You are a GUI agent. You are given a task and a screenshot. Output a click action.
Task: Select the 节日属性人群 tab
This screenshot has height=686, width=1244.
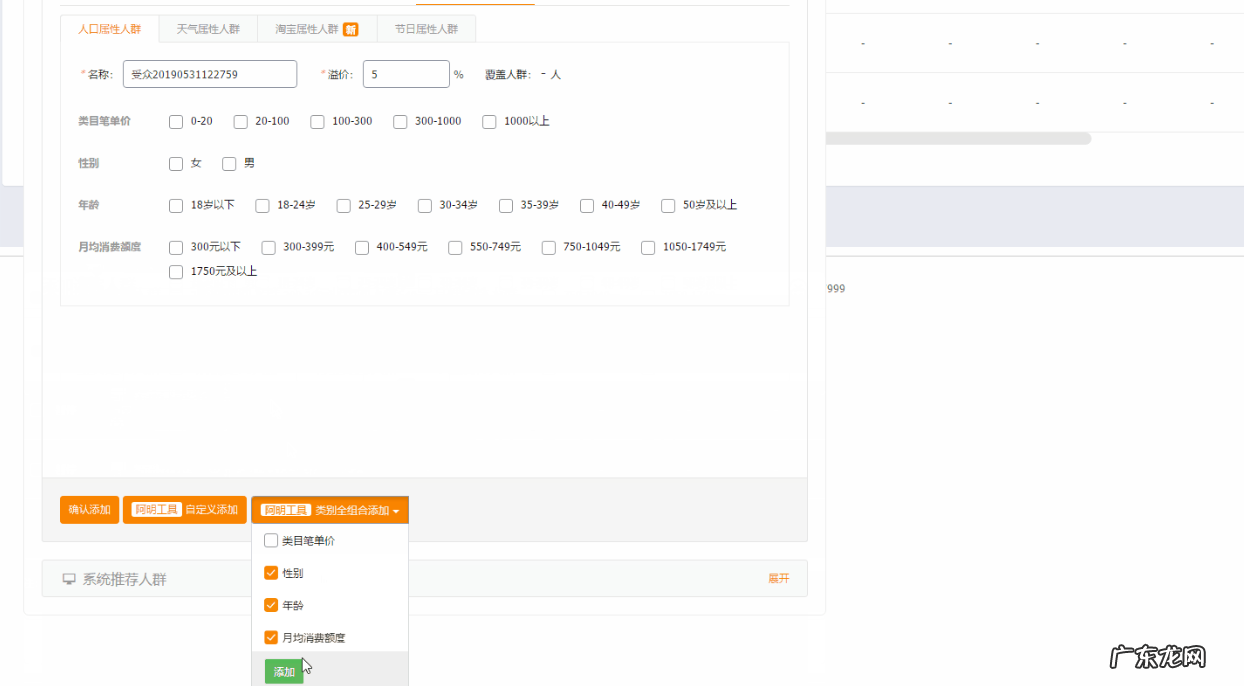point(426,29)
